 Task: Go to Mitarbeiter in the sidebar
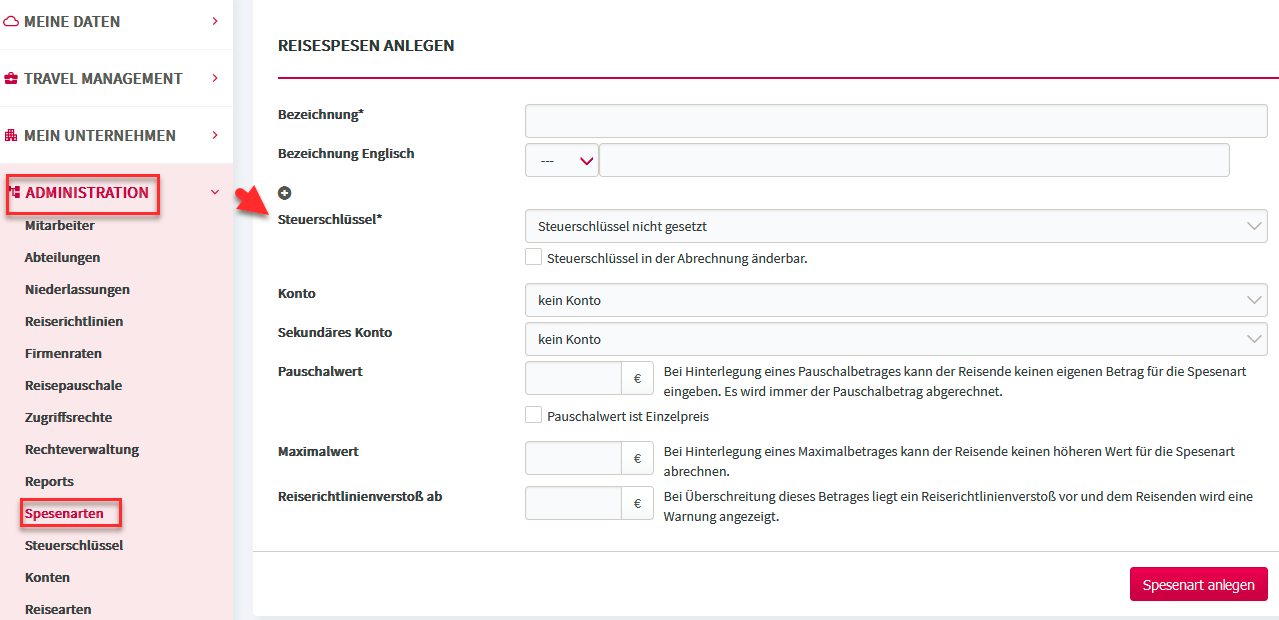60,226
